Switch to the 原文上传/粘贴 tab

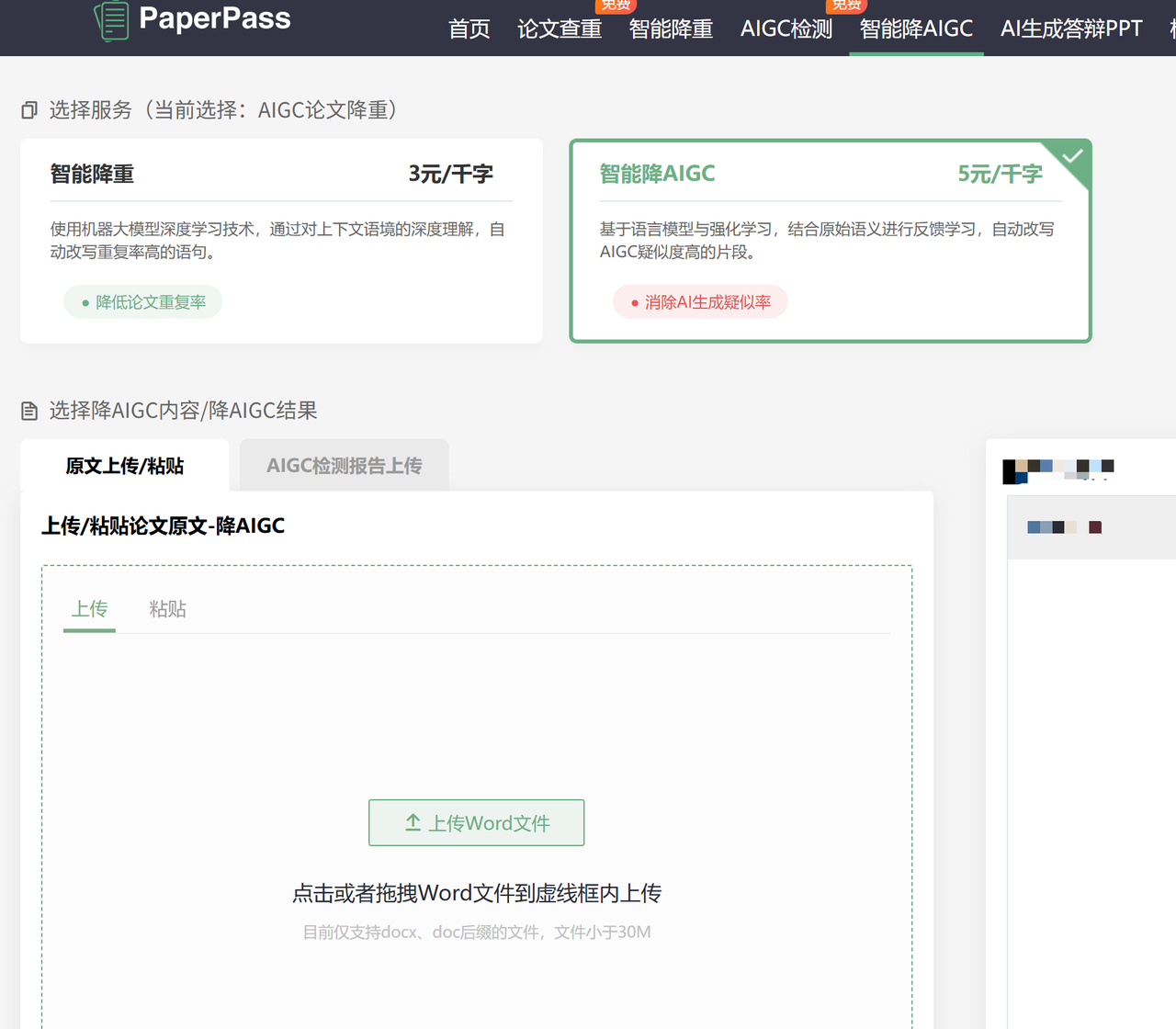pos(125,466)
